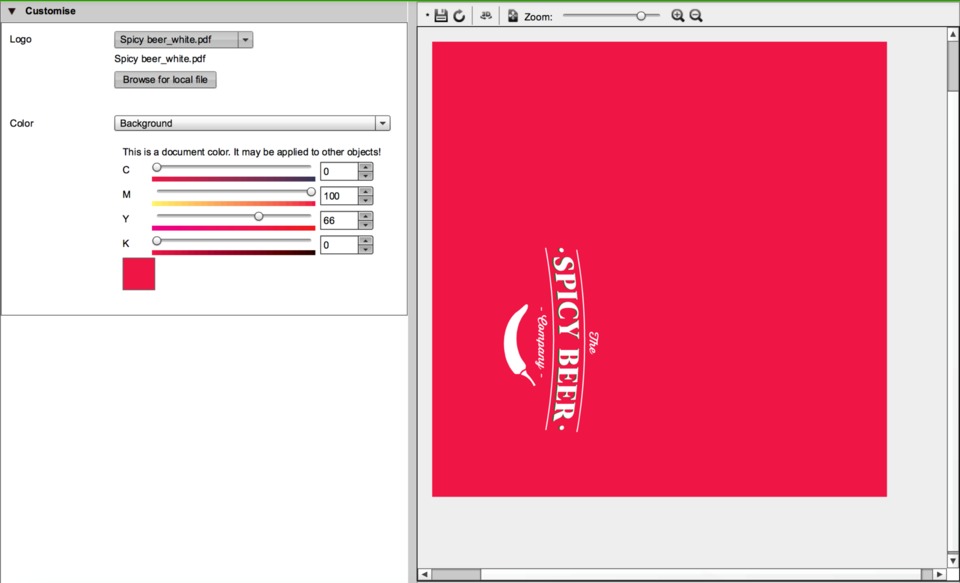Decrease K value with down stepper arrow
Viewport: 960px width, 583px height.
coord(366,249)
